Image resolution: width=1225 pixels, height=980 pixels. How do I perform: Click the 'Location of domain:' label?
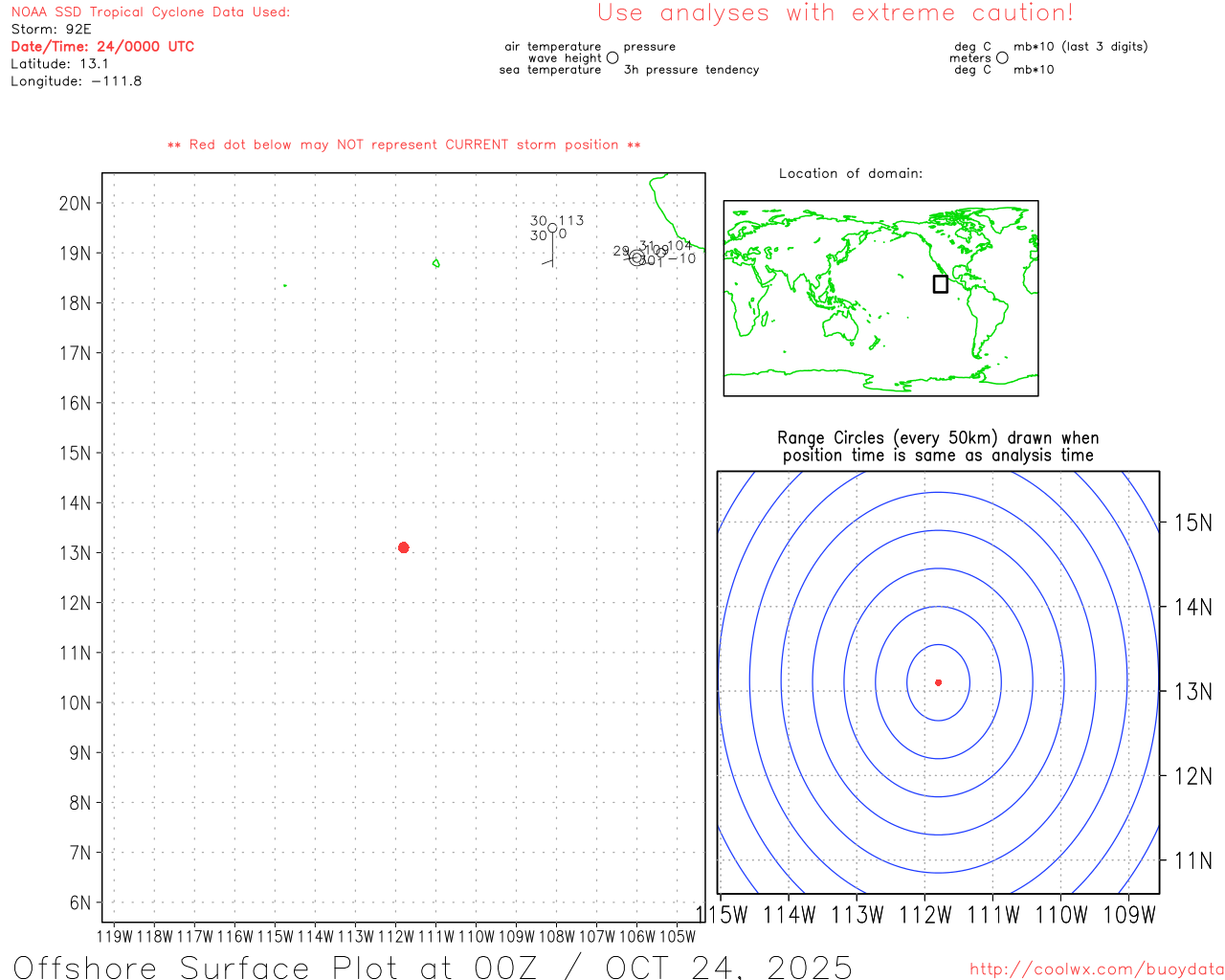851,173
